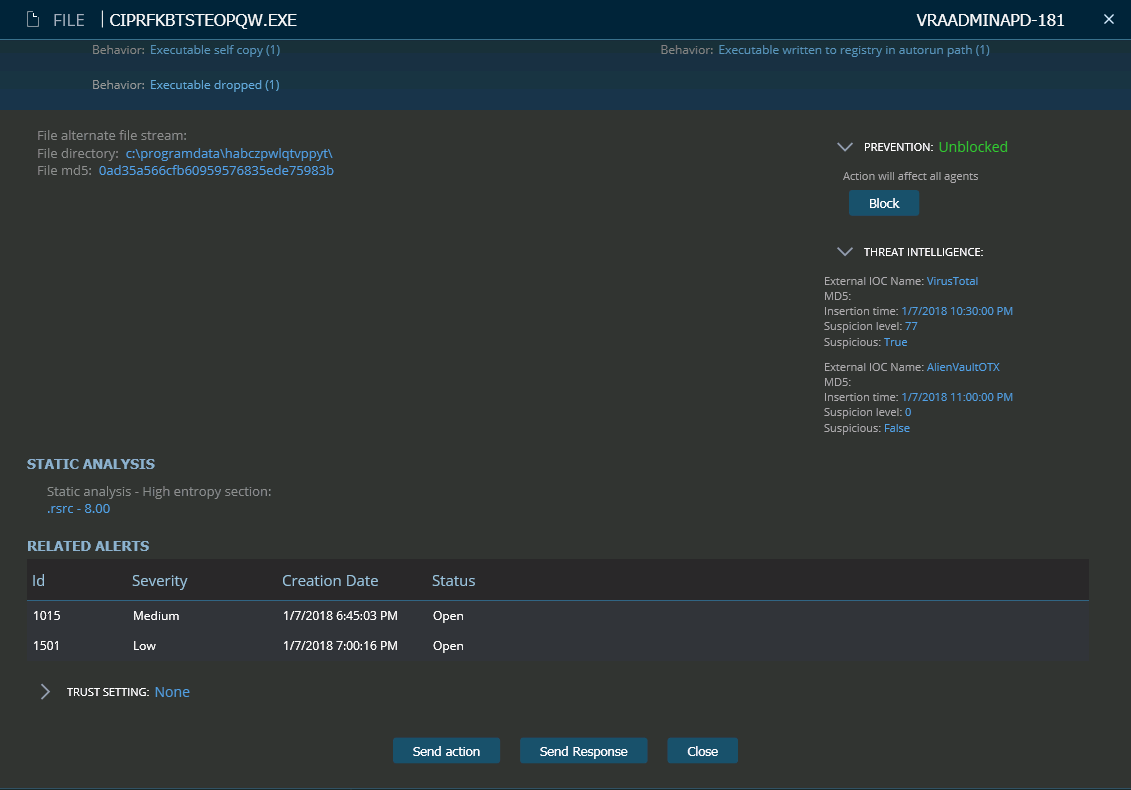This screenshot has width=1131, height=790.
Task: Open the 'Executable self copy' behavior link
Action: point(215,49)
